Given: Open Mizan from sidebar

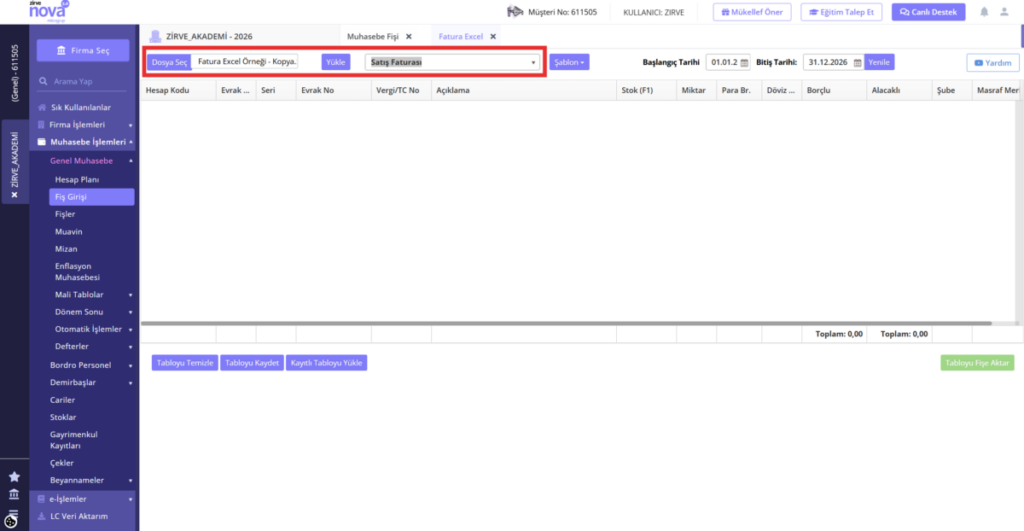Looking at the screenshot, I should point(66,249).
